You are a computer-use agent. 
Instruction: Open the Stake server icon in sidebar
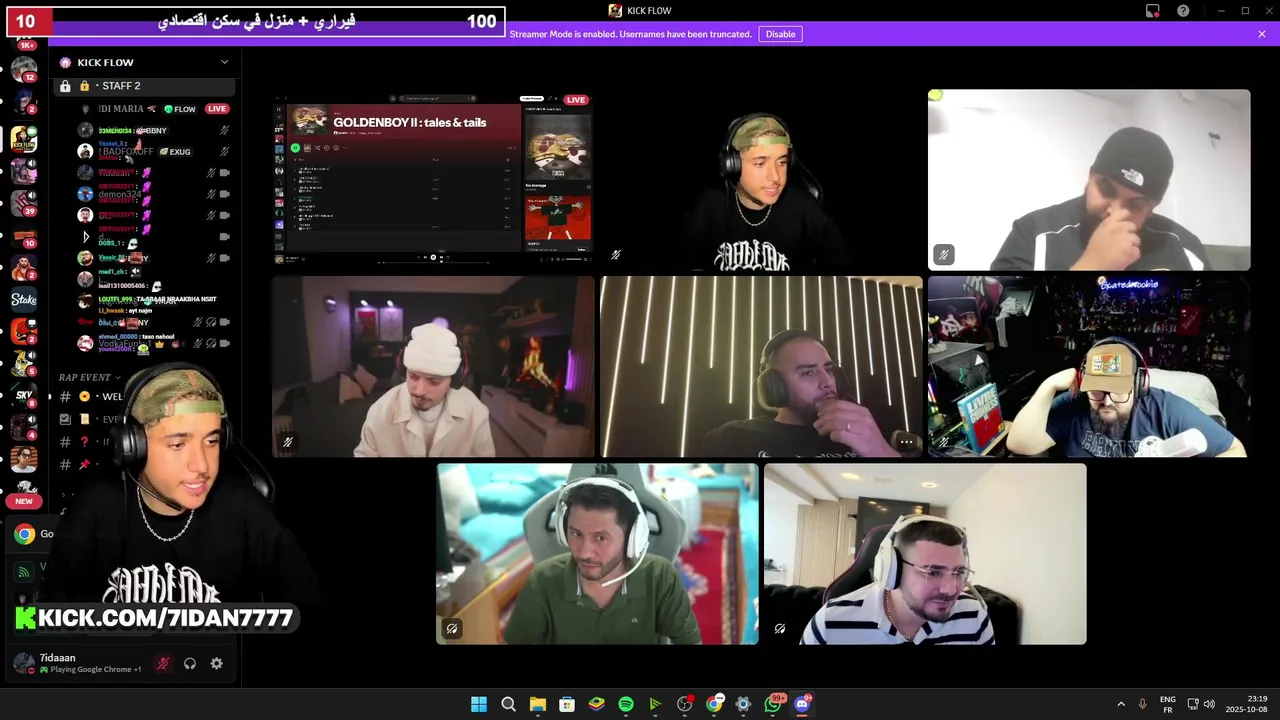(x=24, y=299)
